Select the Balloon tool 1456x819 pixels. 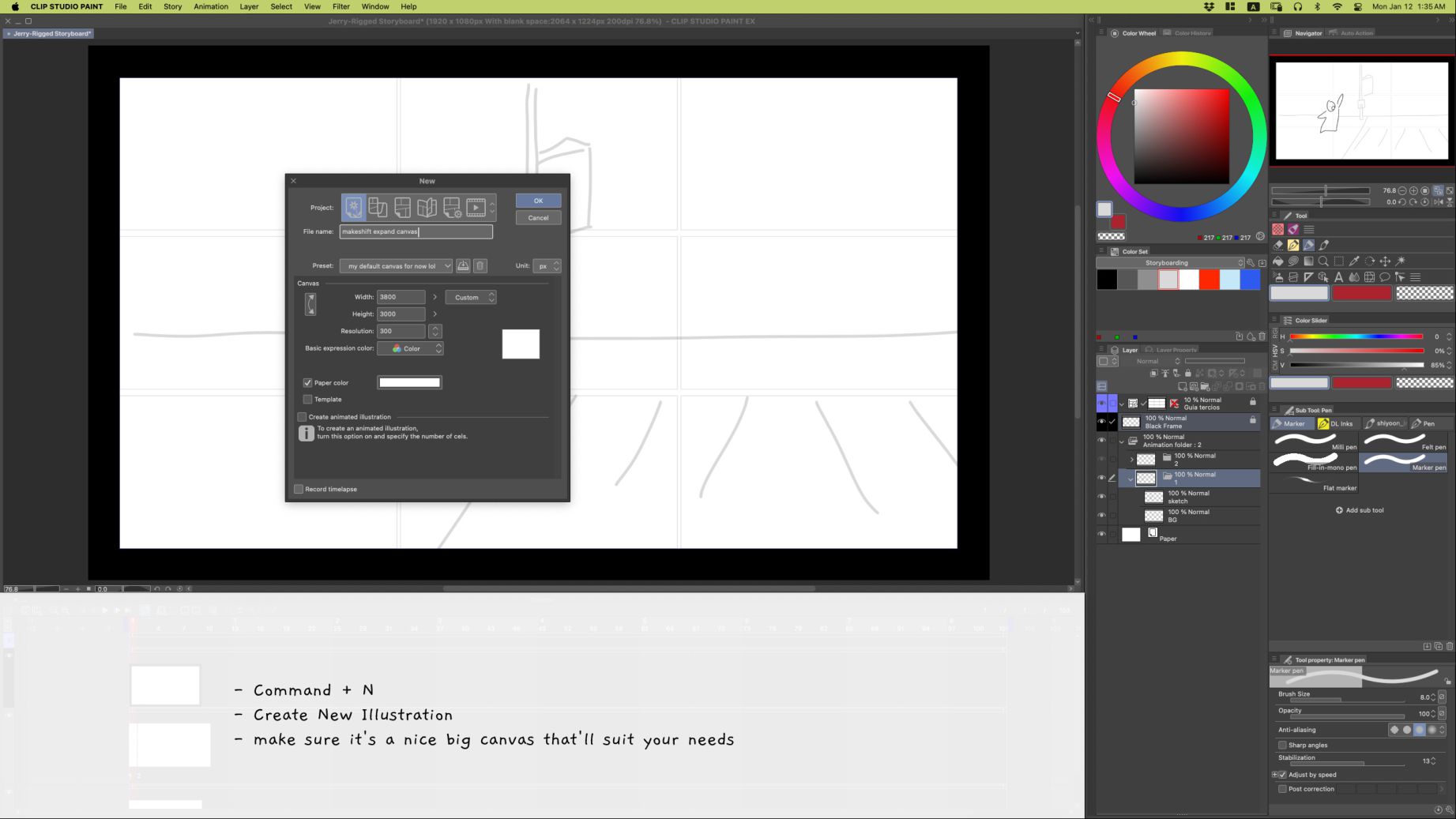1385,277
